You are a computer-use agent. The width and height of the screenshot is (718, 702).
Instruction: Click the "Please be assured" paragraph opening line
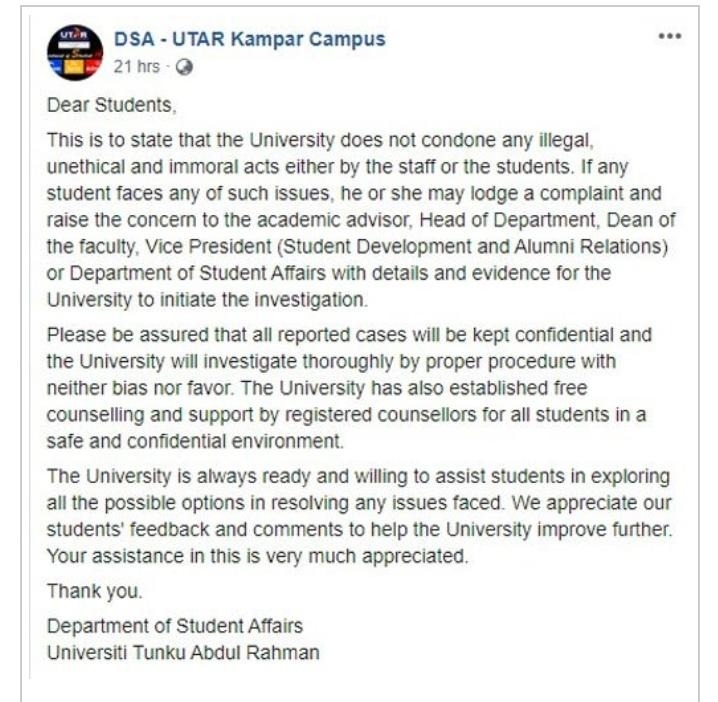tap(349, 335)
